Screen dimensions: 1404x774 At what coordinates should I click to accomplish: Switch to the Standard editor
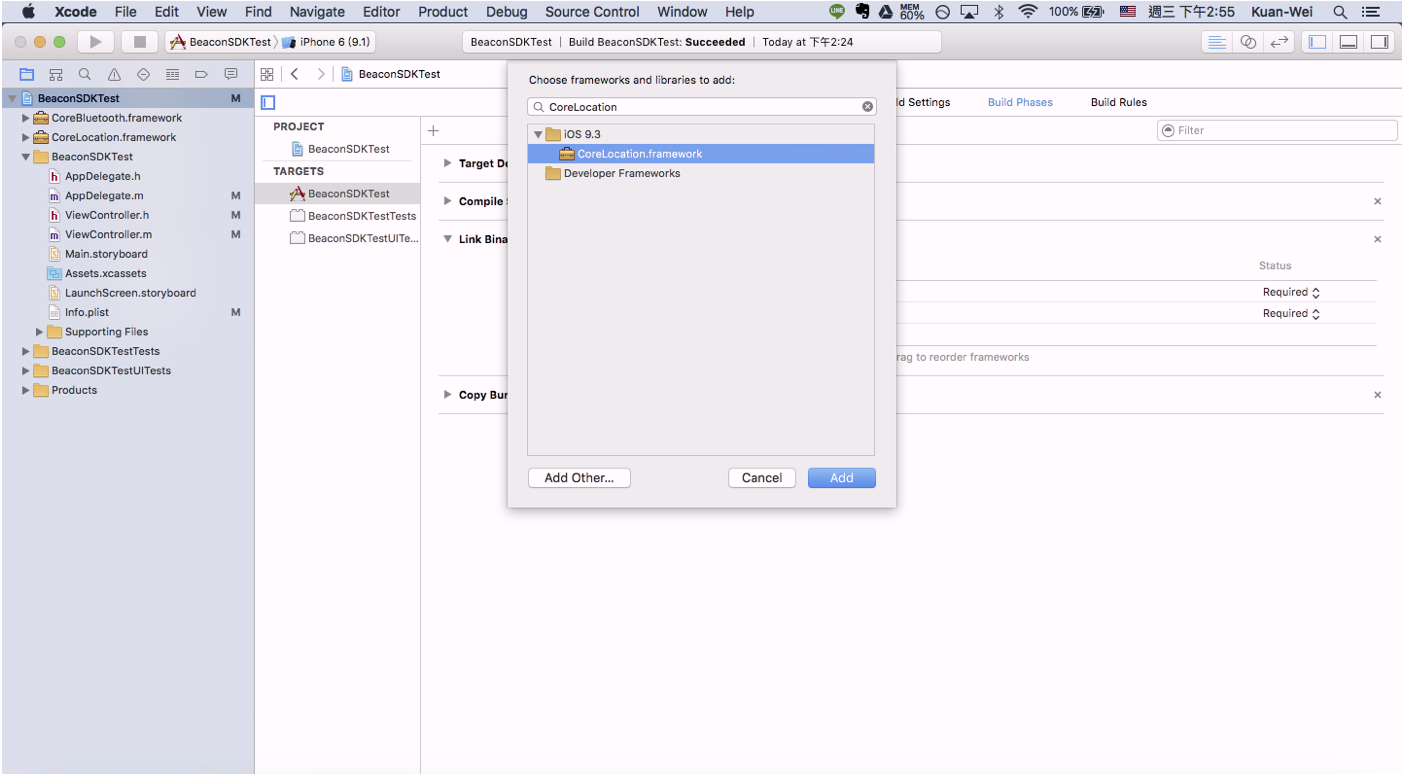pos(1217,42)
